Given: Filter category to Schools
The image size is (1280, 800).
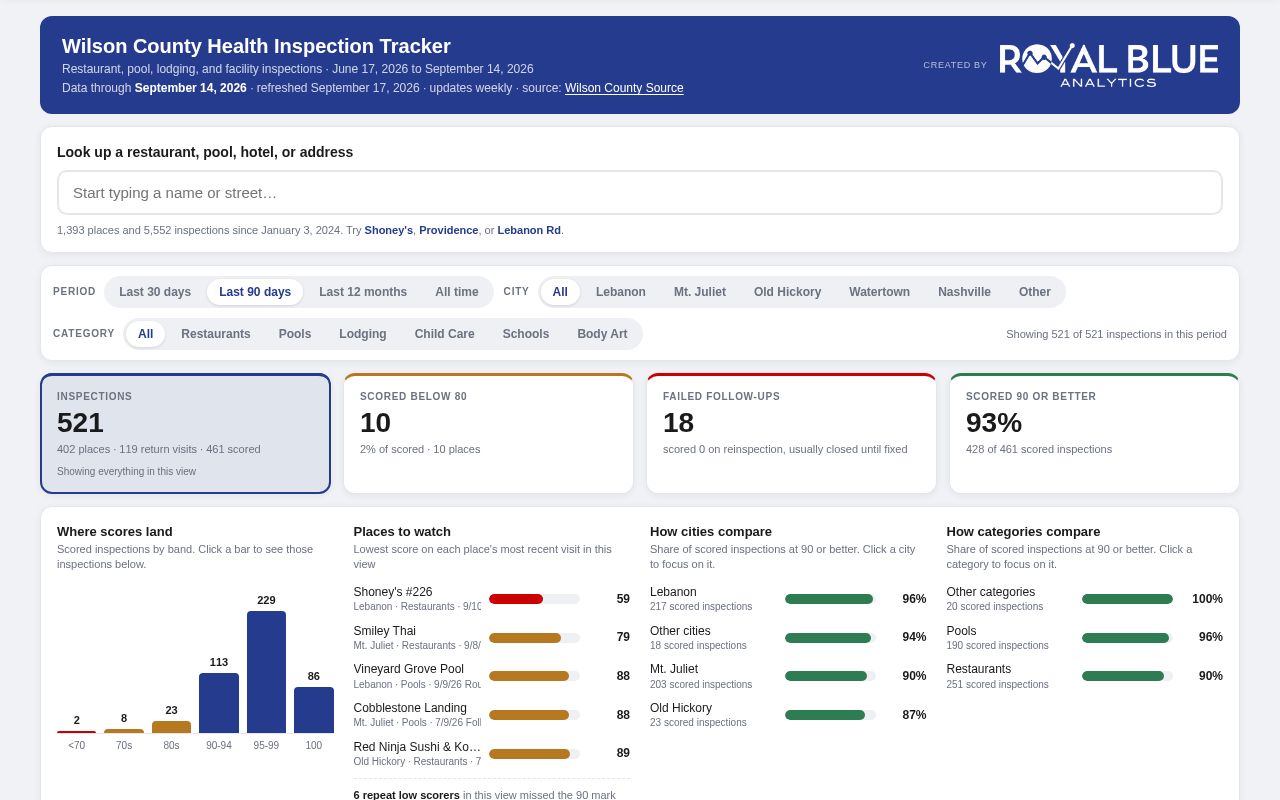Looking at the screenshot, I should point(526,334).
